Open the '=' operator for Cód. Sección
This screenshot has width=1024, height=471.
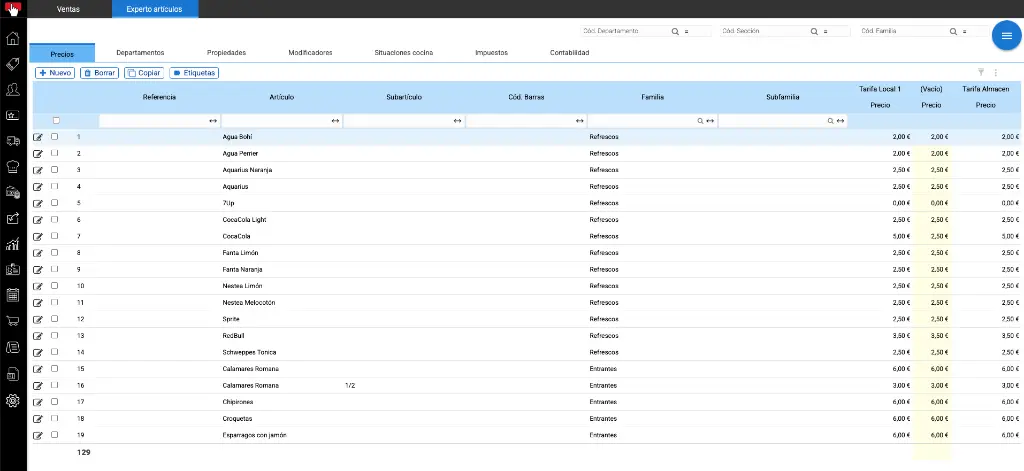(x=825, y=31)
